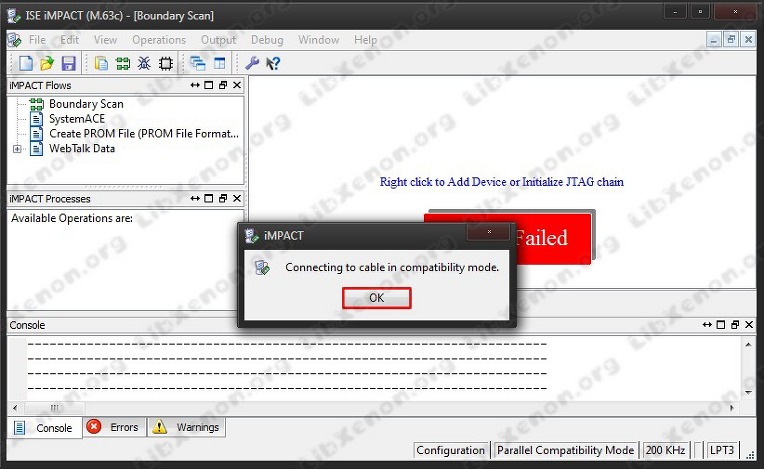Image resolution: width=764 pixels, height=469 pixels.
Task: Close the iMPACT Processes panel
Action: coord(237,199)
